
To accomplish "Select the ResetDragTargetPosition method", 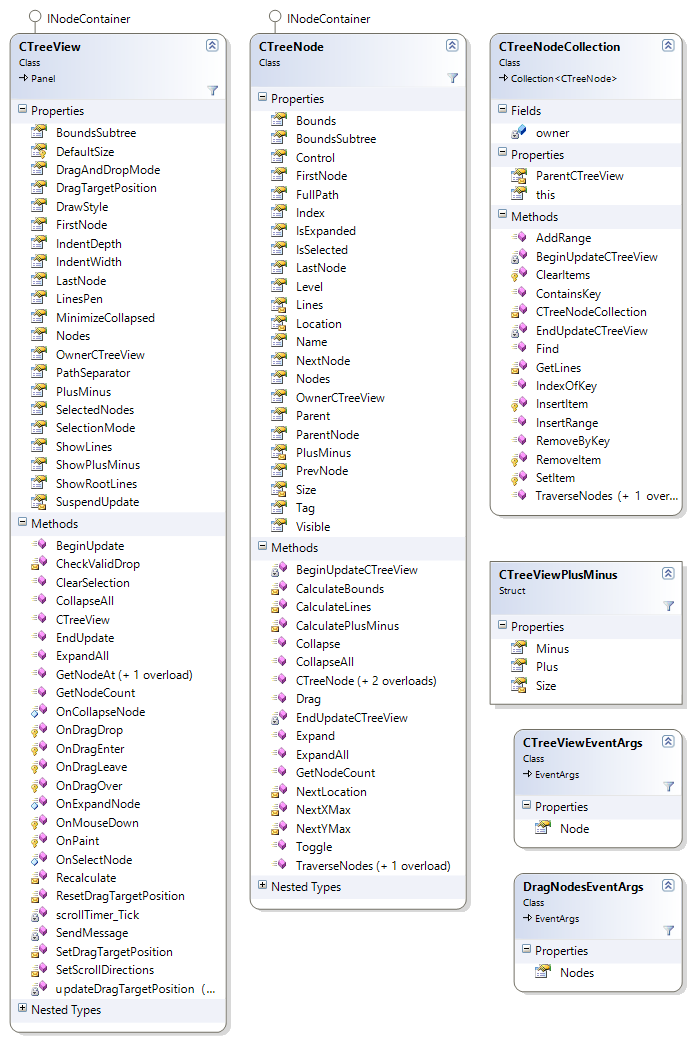I will pyautogui.click(x=120, y=896).
